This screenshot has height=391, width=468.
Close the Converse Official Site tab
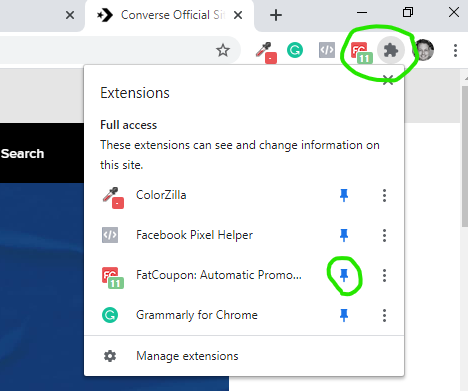point(238,15)
